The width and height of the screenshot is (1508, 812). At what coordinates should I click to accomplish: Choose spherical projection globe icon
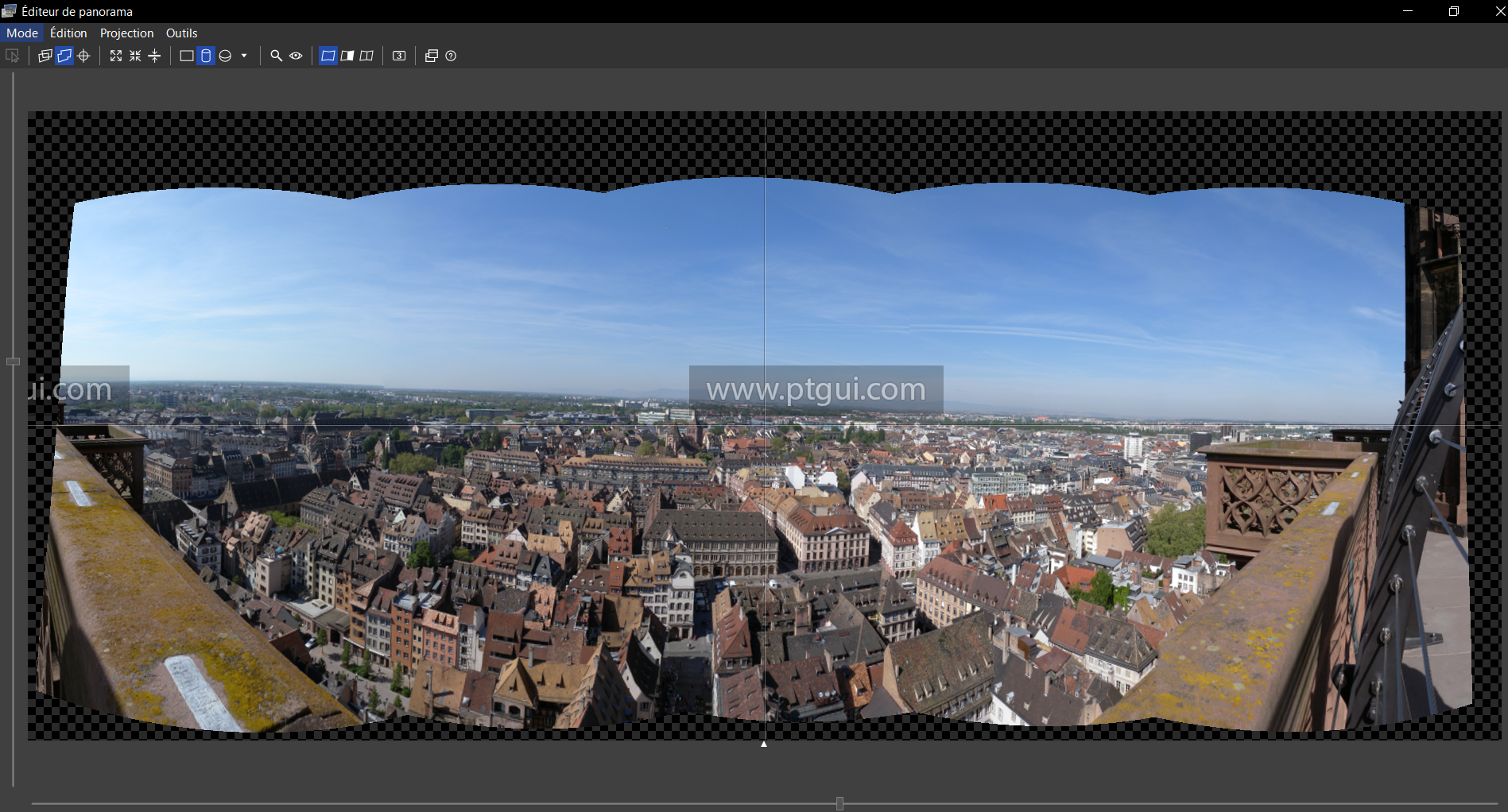(x=225, y=56)
